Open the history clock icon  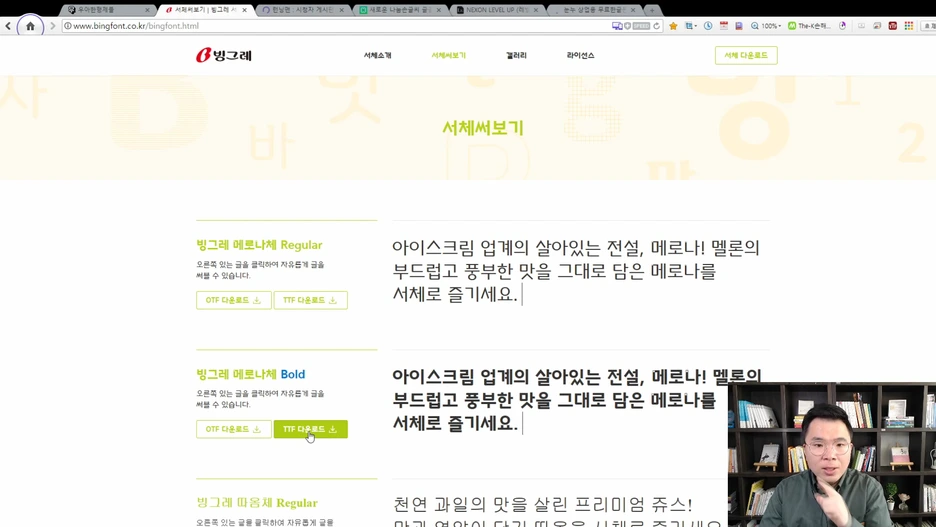pyautogui.click(x=708, y=26)
